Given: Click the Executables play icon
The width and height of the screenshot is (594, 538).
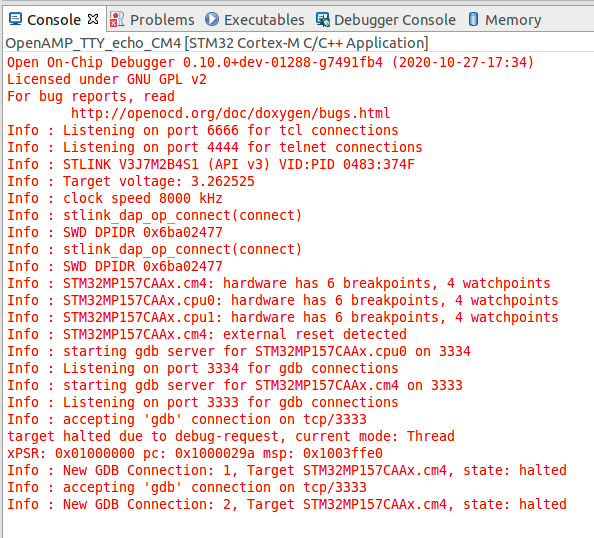Looking at the screenshot, I should click(x=212, y=19).
